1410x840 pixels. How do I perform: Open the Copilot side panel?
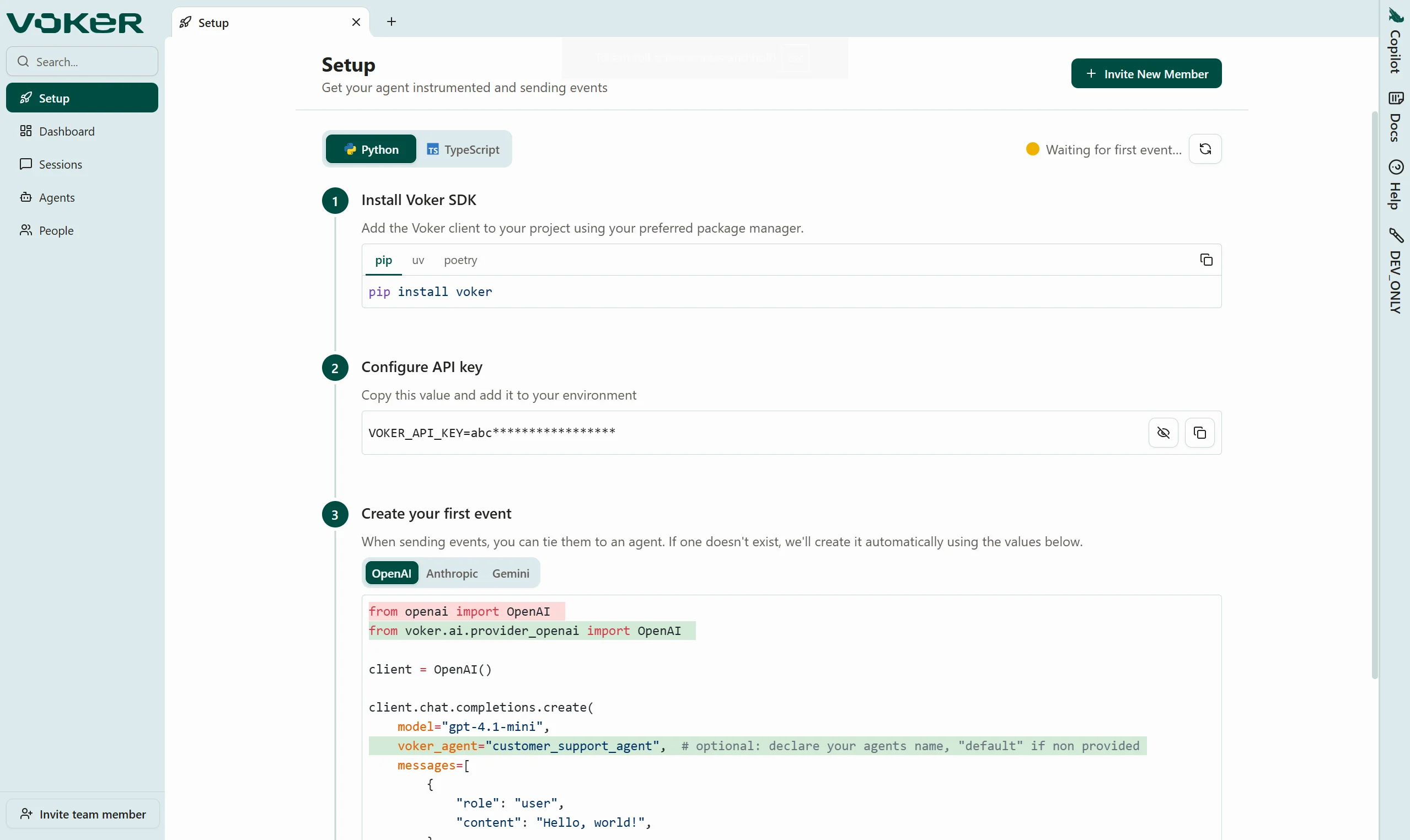pyautogui.click(x=1395, y=41)
